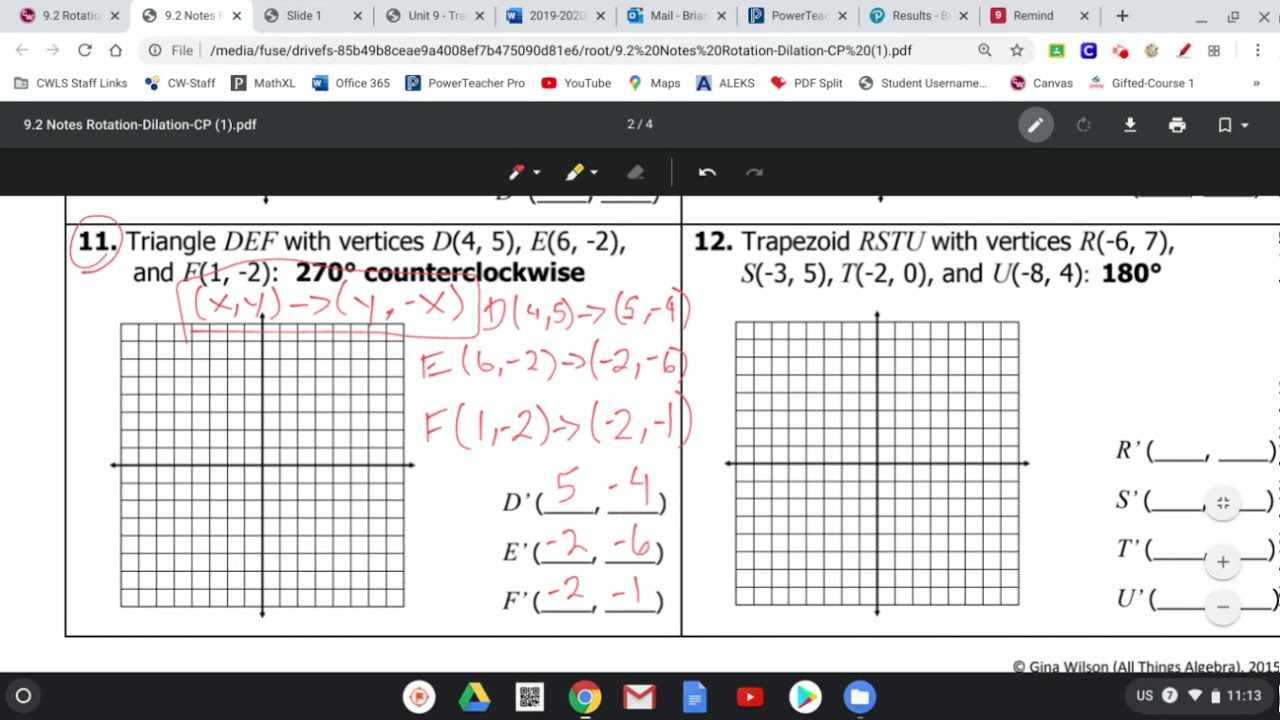The image size is (1280, 720).
Task: Reload the current page
Action: (84, 50)
